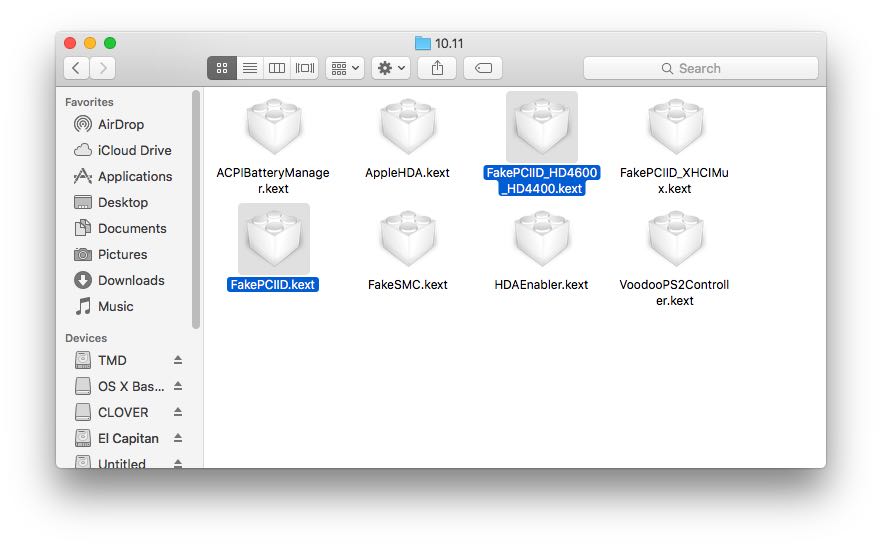Select the ACPIBatteryManager.kext icon
The image size is (882, 548).
(274, 127)
